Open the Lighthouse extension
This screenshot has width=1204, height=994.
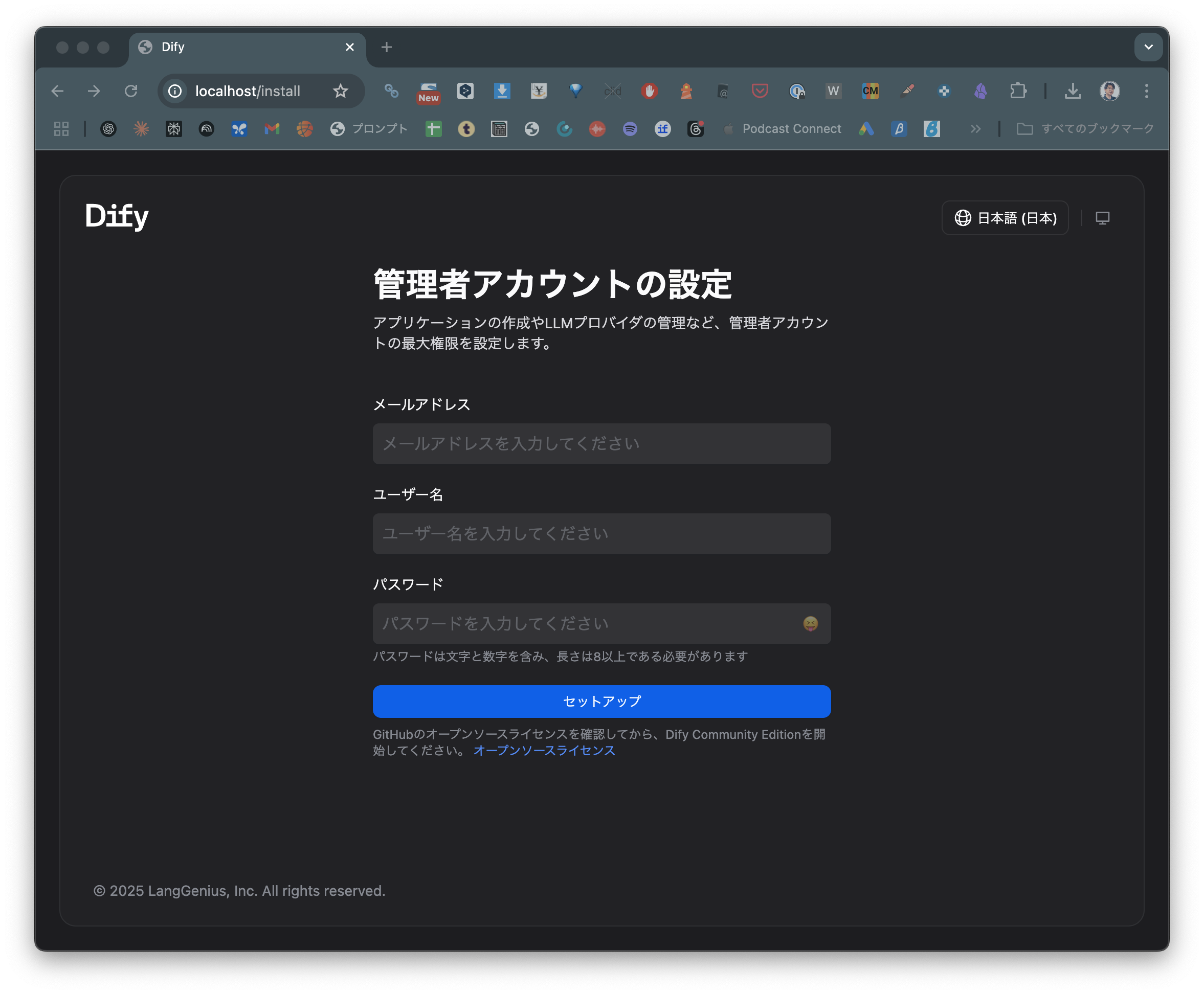[x=686, y=91]
